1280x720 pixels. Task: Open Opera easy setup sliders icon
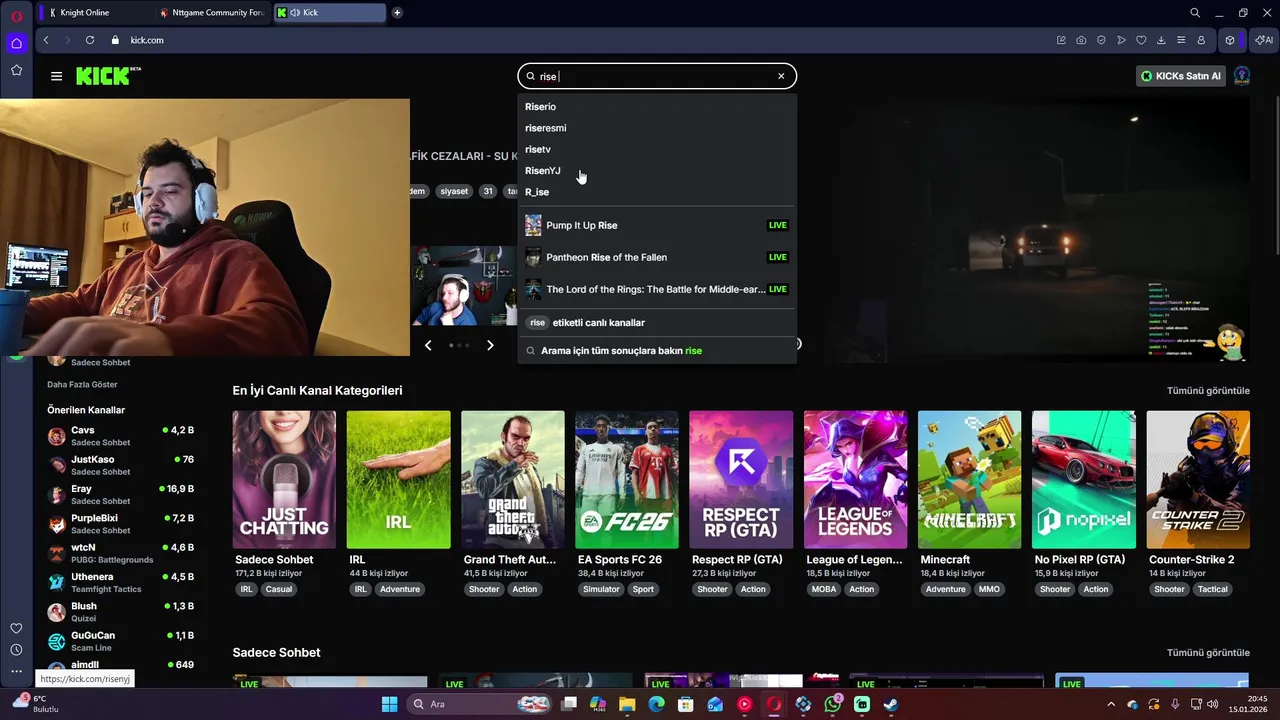click(x=1181, y=40)
